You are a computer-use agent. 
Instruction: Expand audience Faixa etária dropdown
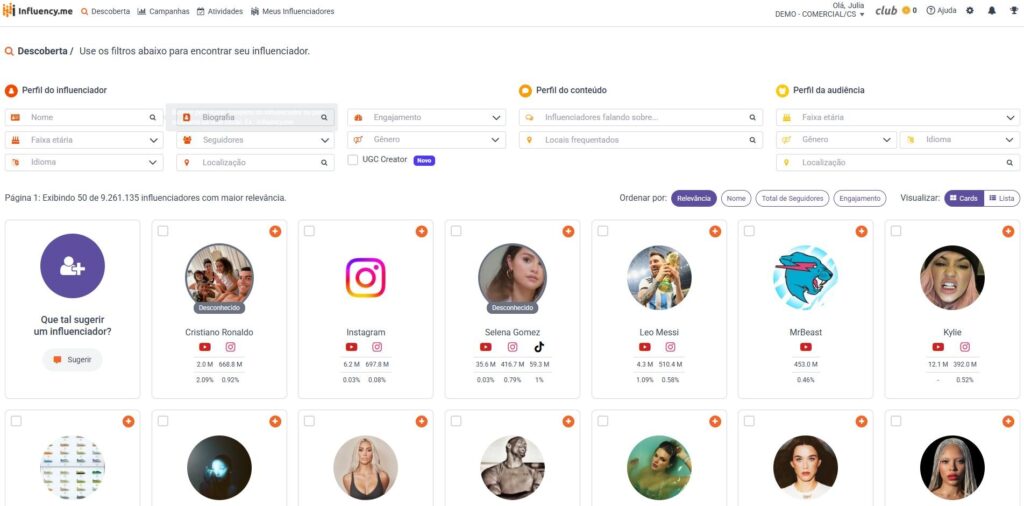[898, 118]
